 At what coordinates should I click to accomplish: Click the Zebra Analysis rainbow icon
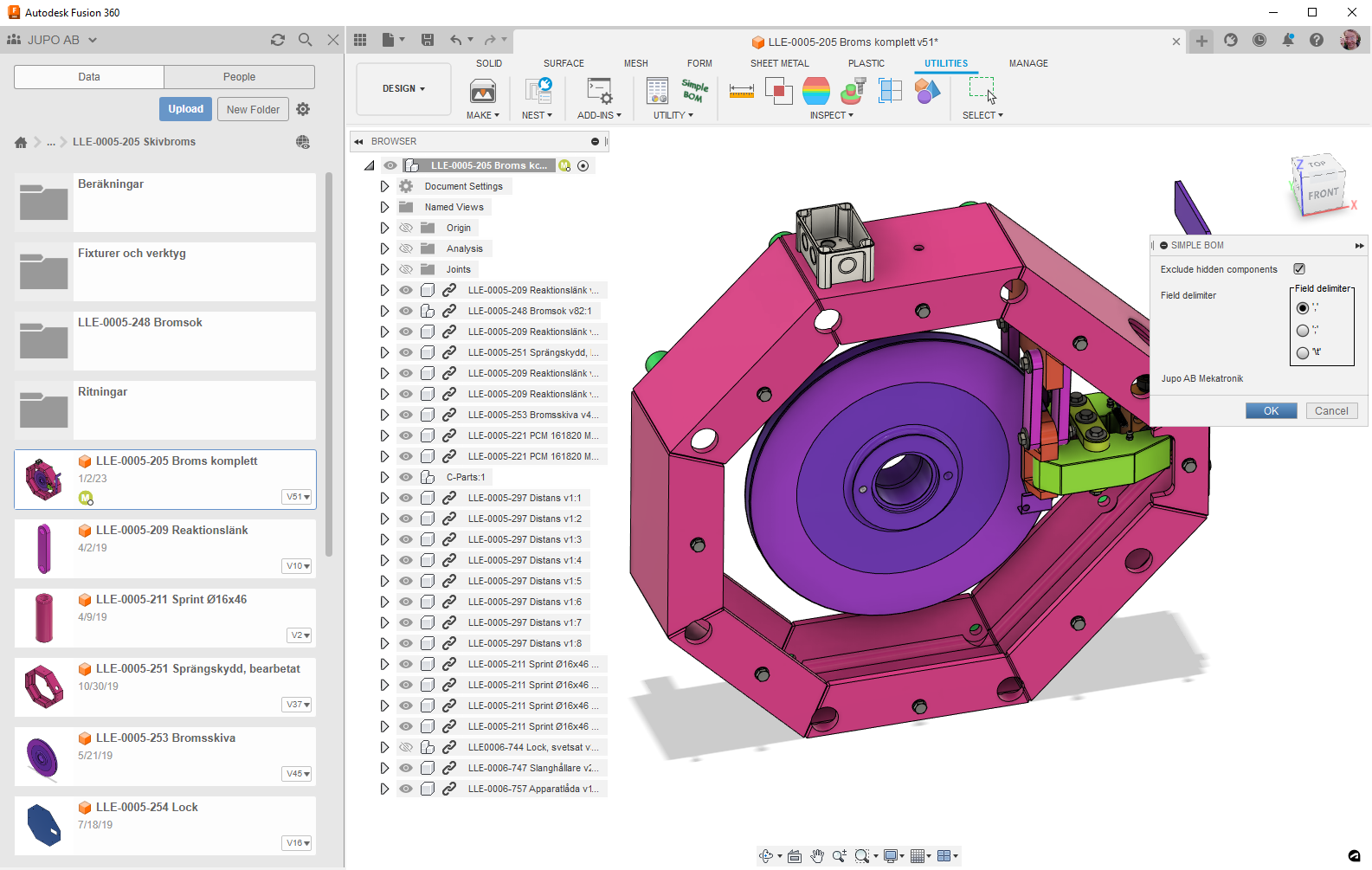tap(815, 90)
